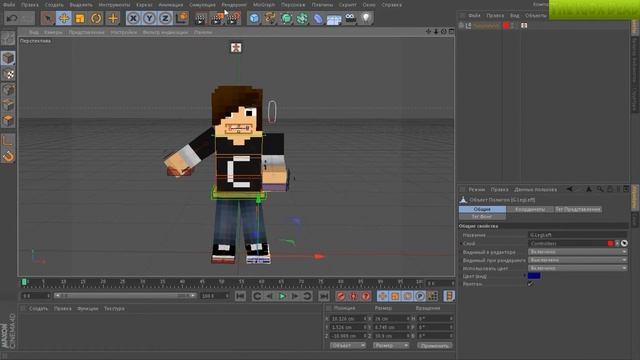This screenshot has width=640, height=360.
Task: Enable Model mode cube in left sidebar
Action: coord(8,58)
